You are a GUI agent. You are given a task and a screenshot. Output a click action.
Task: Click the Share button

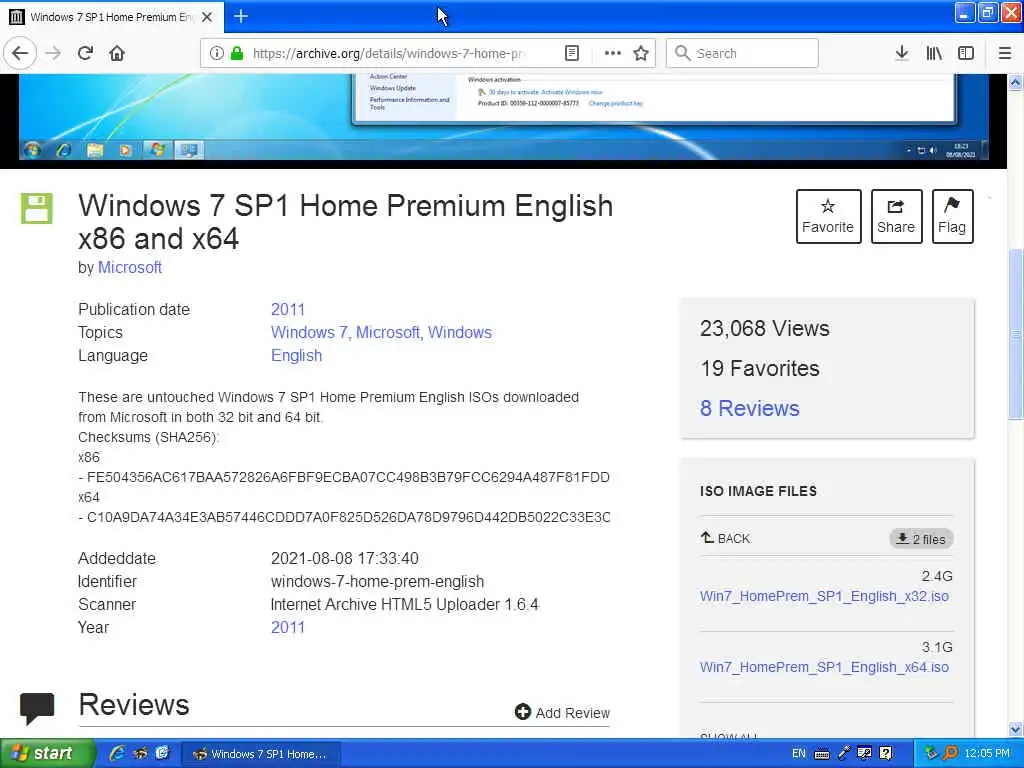point(896,216)
